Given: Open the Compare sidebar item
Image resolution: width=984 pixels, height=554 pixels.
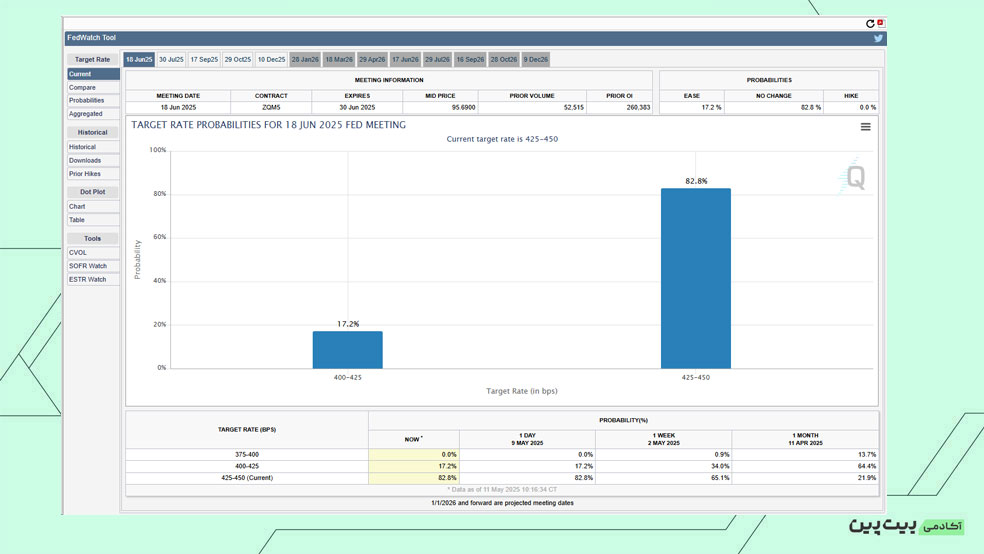Looking at the screenshot, I should (x=93, y=88).
